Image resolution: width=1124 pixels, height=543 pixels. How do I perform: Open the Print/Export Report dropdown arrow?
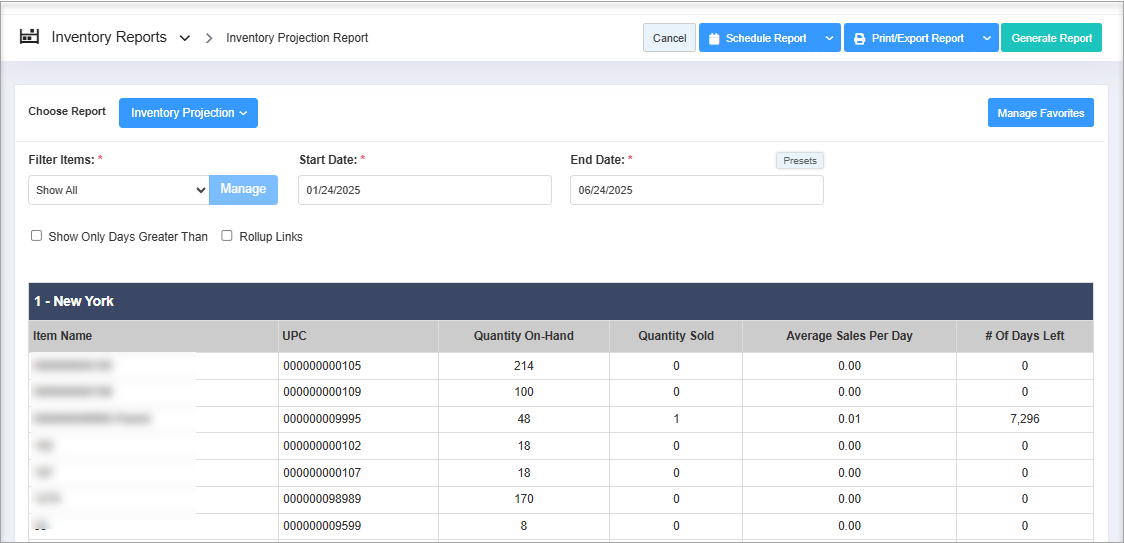tap(986, 38)
